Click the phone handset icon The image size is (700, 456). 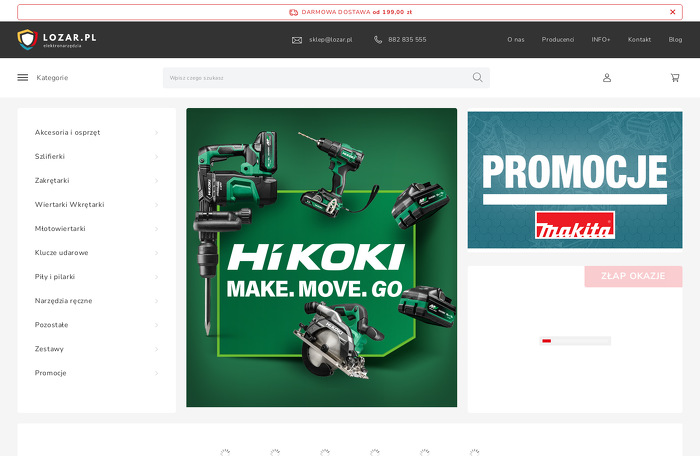coord(378,40)
